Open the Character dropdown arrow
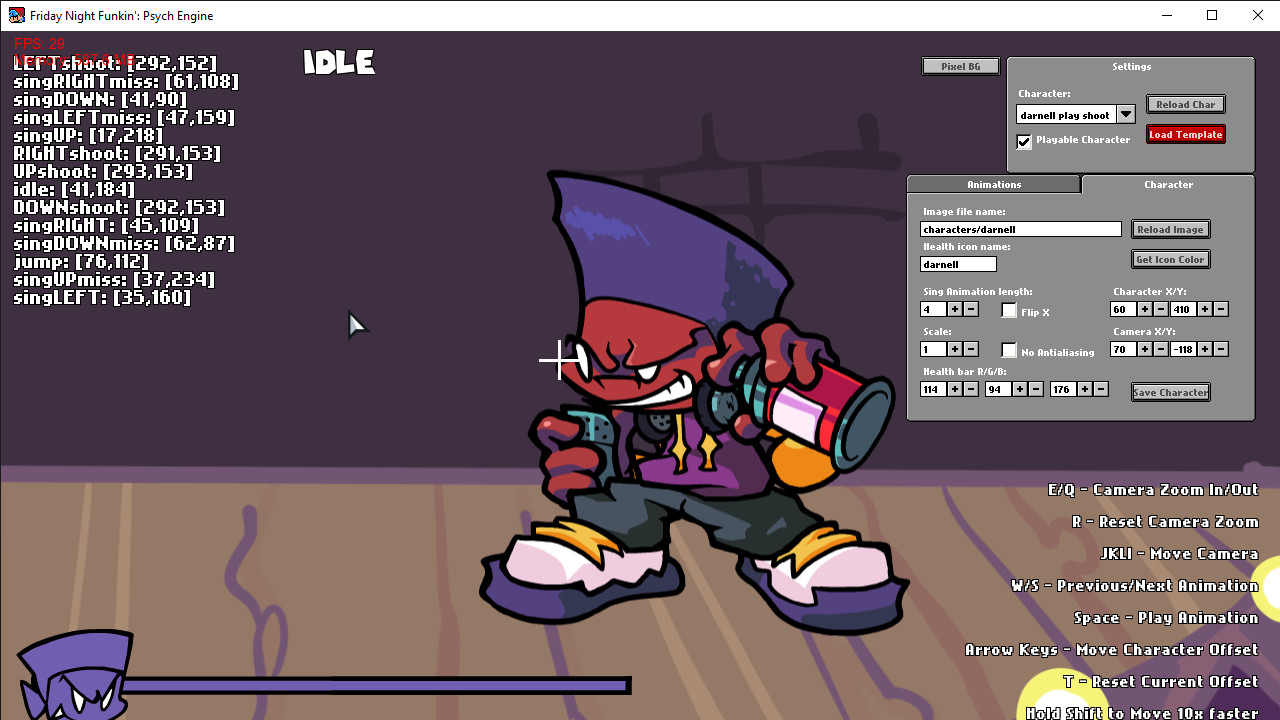Viewport: 1280px width, 720px height. [1126, 115]
